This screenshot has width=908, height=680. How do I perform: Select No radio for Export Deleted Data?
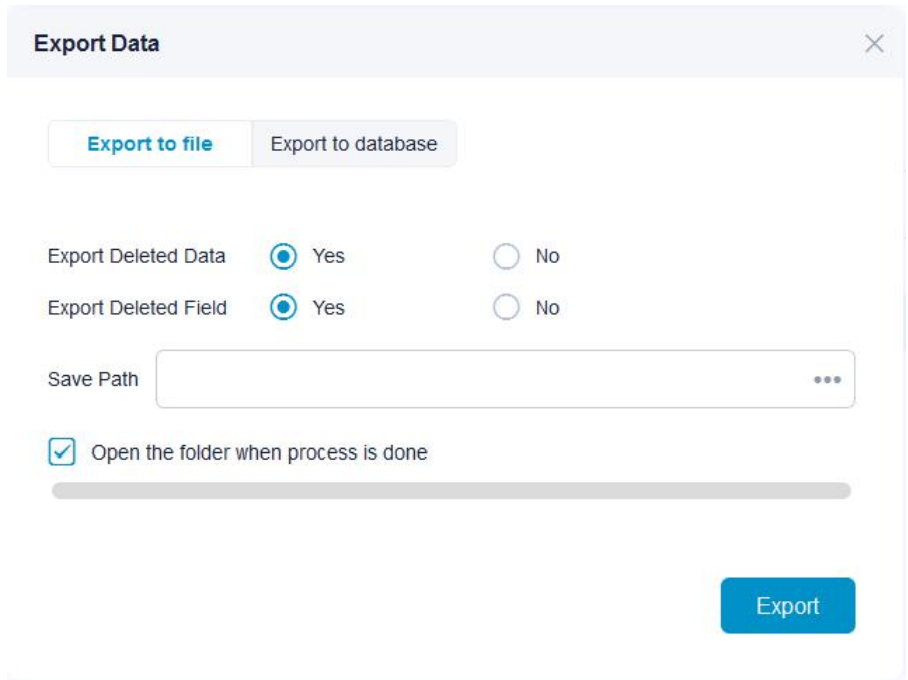pyautogui.click(x=507, y=257)
